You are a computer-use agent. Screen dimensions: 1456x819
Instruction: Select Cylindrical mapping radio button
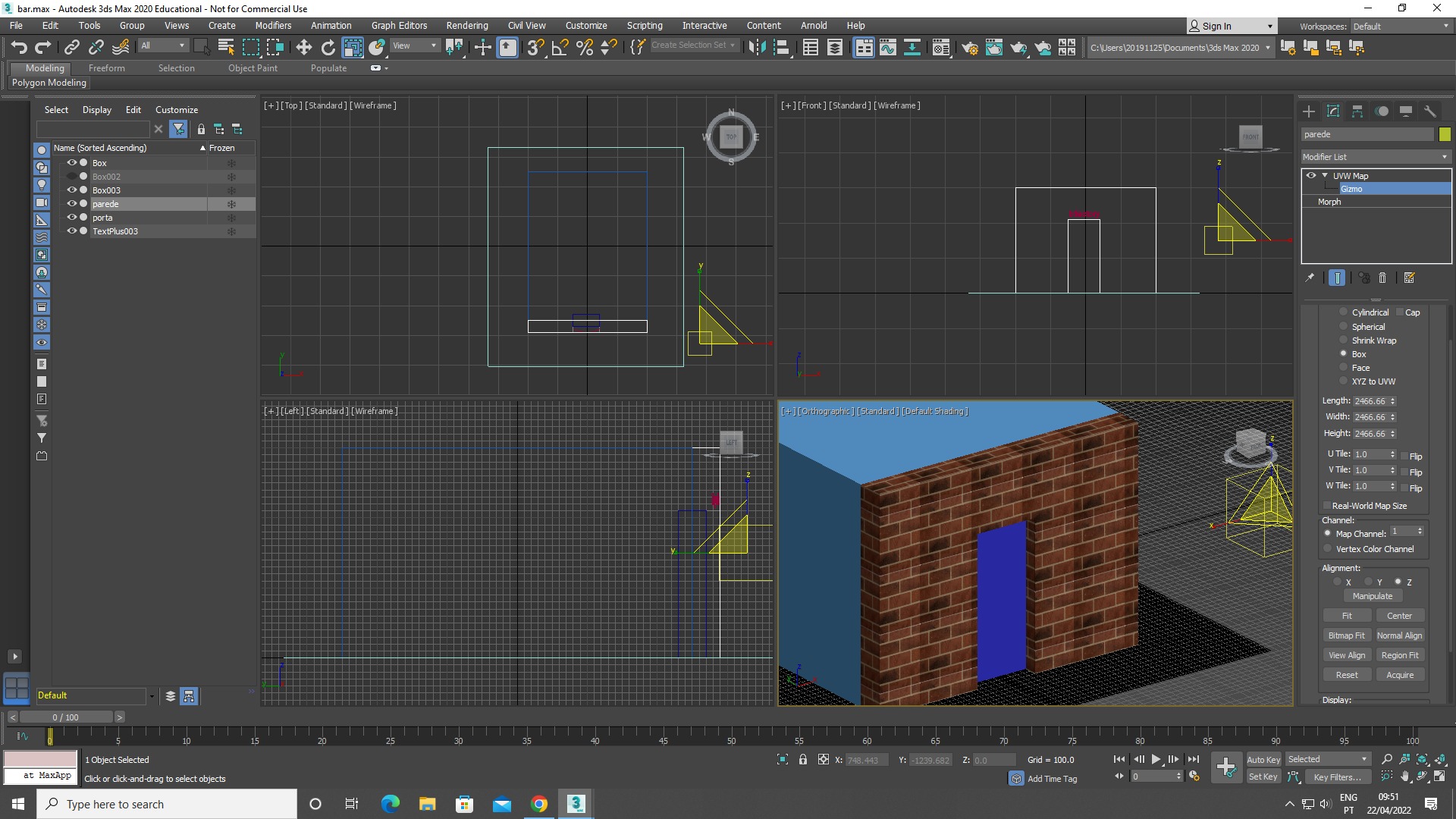click(x=1344, y=312)
